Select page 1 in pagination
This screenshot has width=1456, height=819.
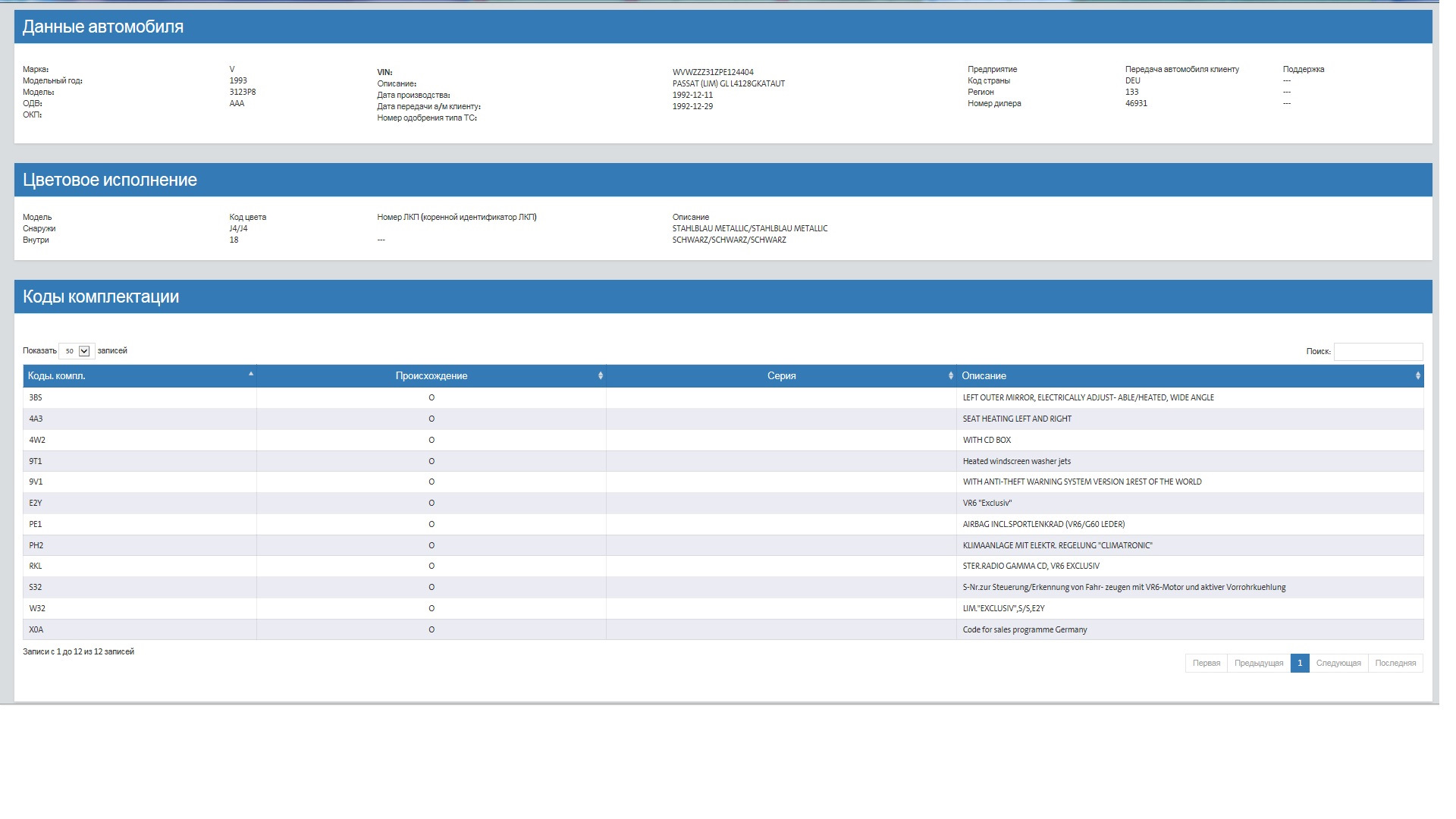click(x=1299, y=663)
